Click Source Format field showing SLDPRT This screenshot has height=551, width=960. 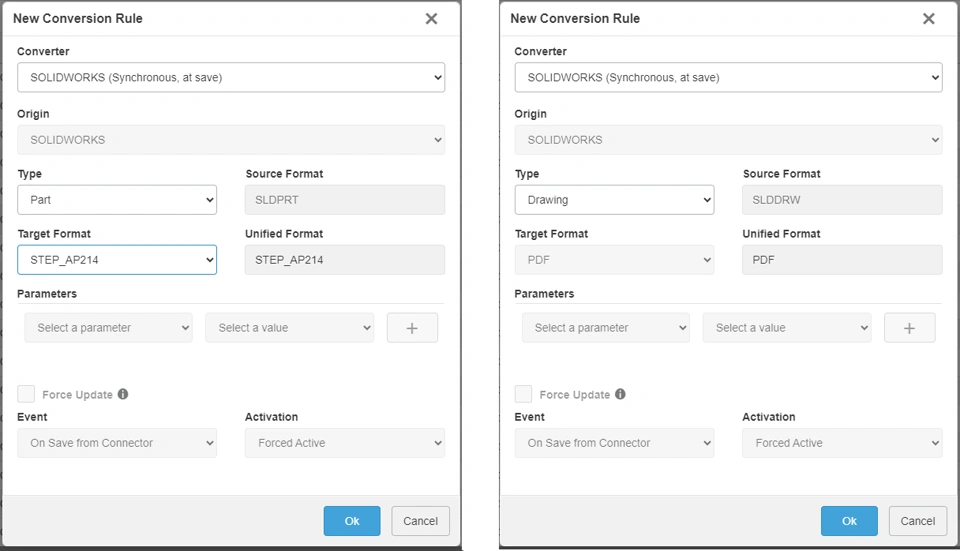click(345, 200)
